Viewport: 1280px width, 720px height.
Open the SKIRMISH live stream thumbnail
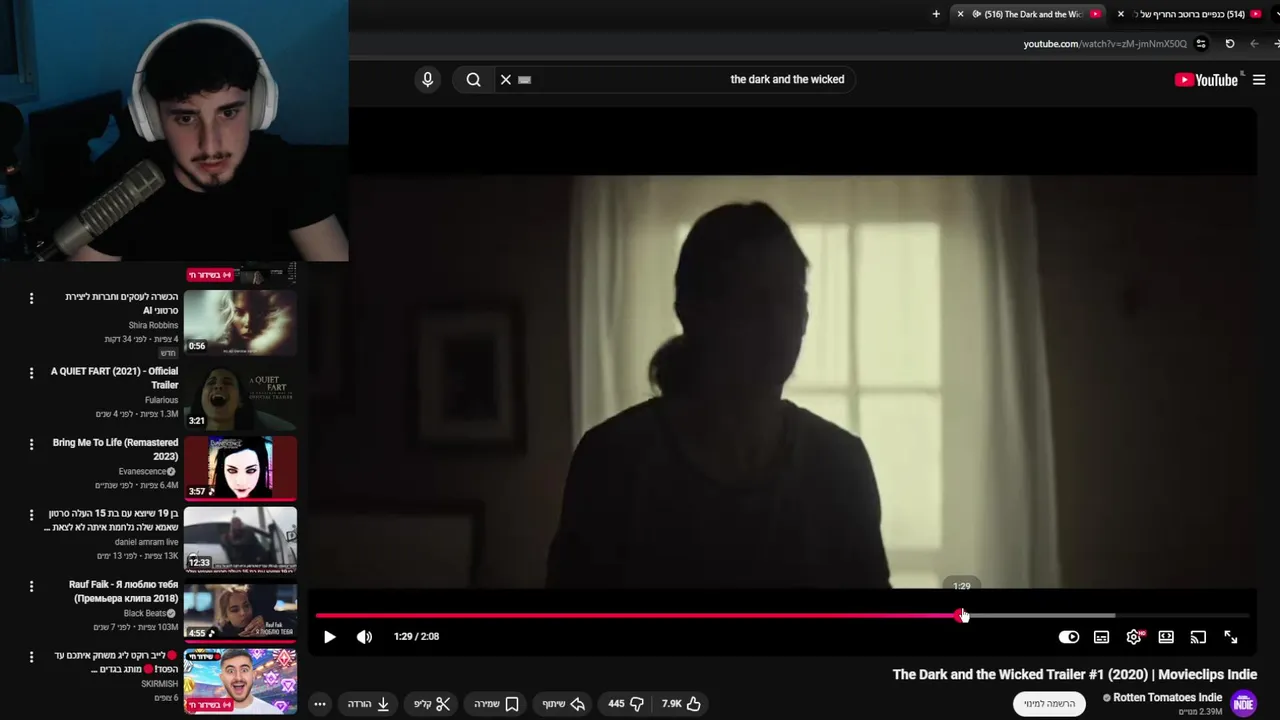pos(240,682)
